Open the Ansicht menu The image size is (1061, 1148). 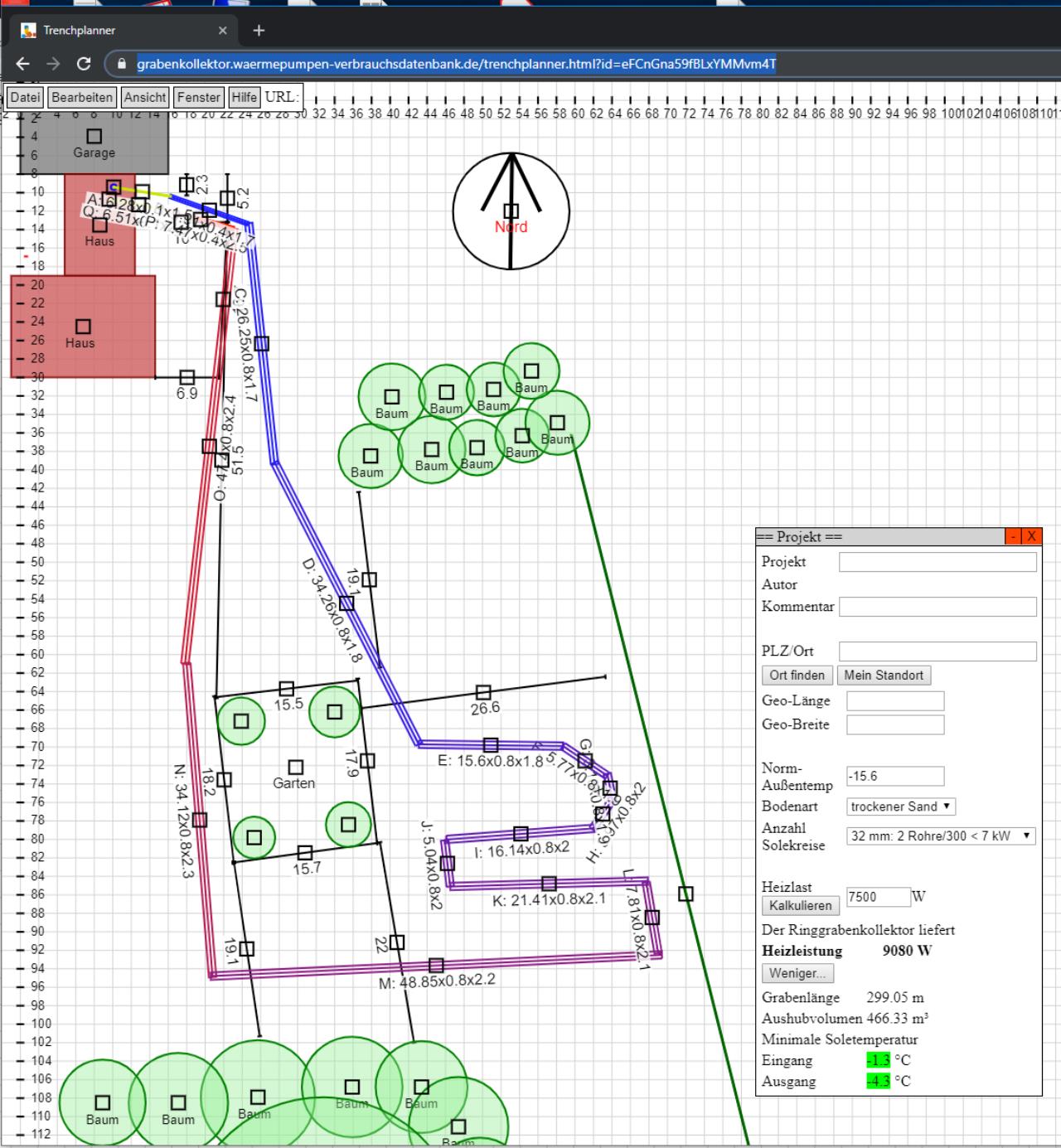[145, 97]
